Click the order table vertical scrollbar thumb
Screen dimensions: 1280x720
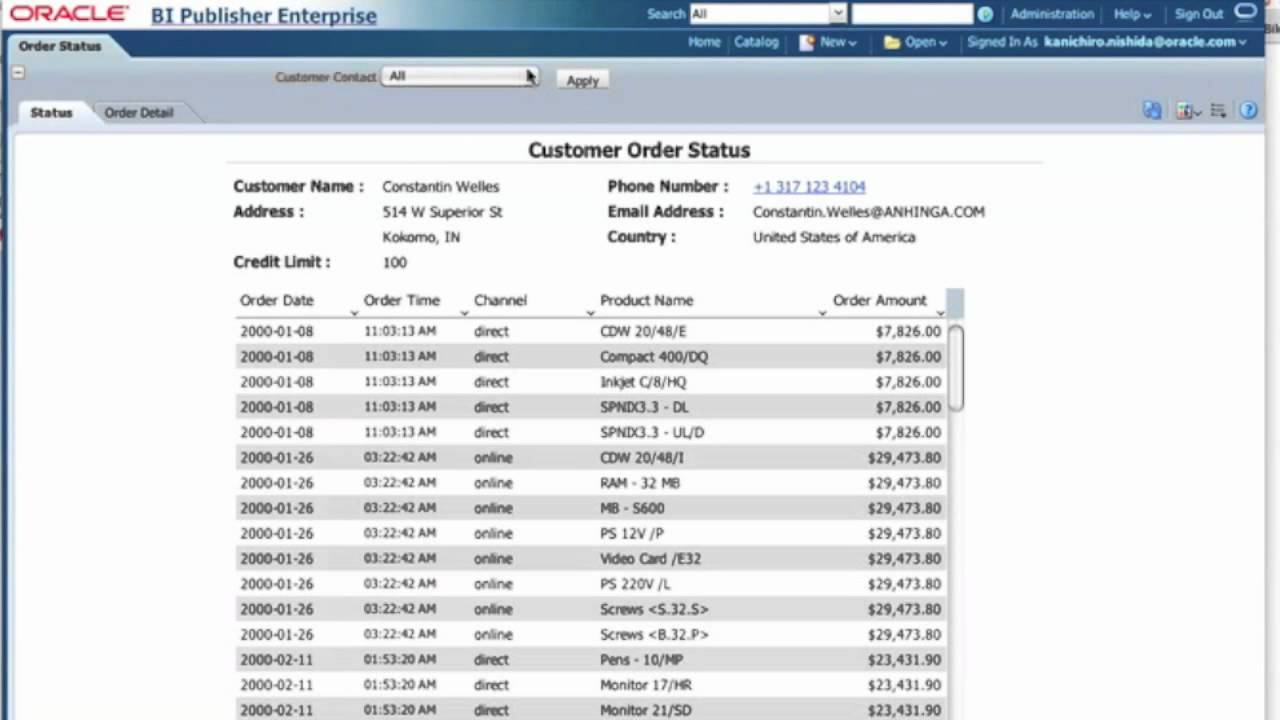pyautogui.click(x=956, y=367)
